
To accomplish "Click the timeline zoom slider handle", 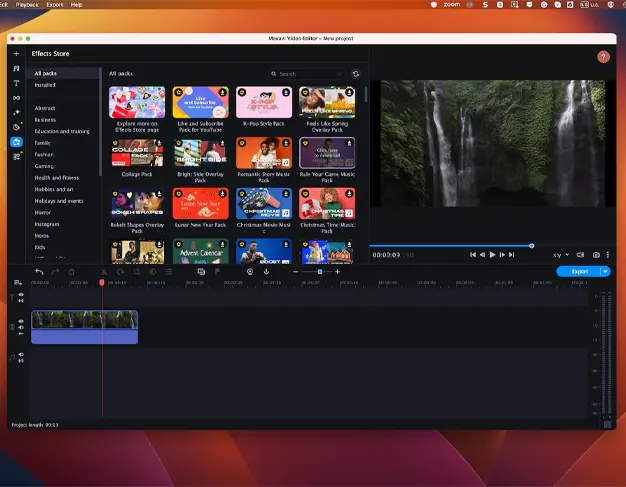I will tap(320, 272).
